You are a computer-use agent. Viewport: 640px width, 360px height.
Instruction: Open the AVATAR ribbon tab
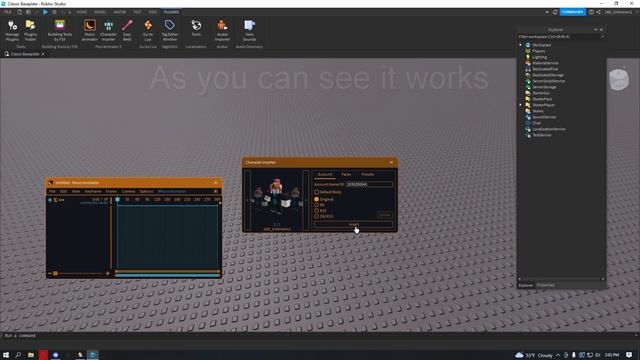click(120, 12)
